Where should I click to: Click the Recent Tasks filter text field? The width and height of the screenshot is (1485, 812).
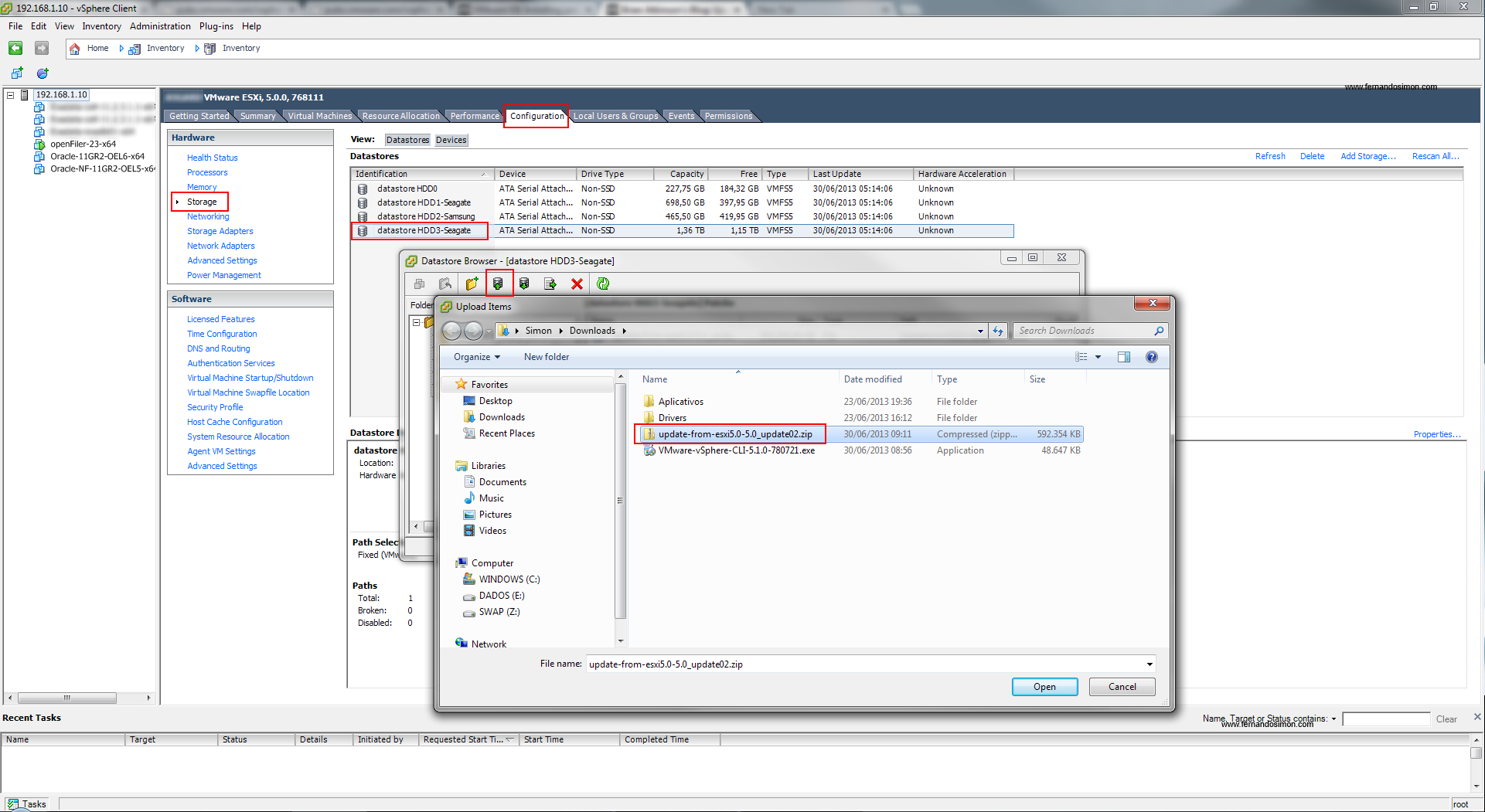click(1386, 719)
